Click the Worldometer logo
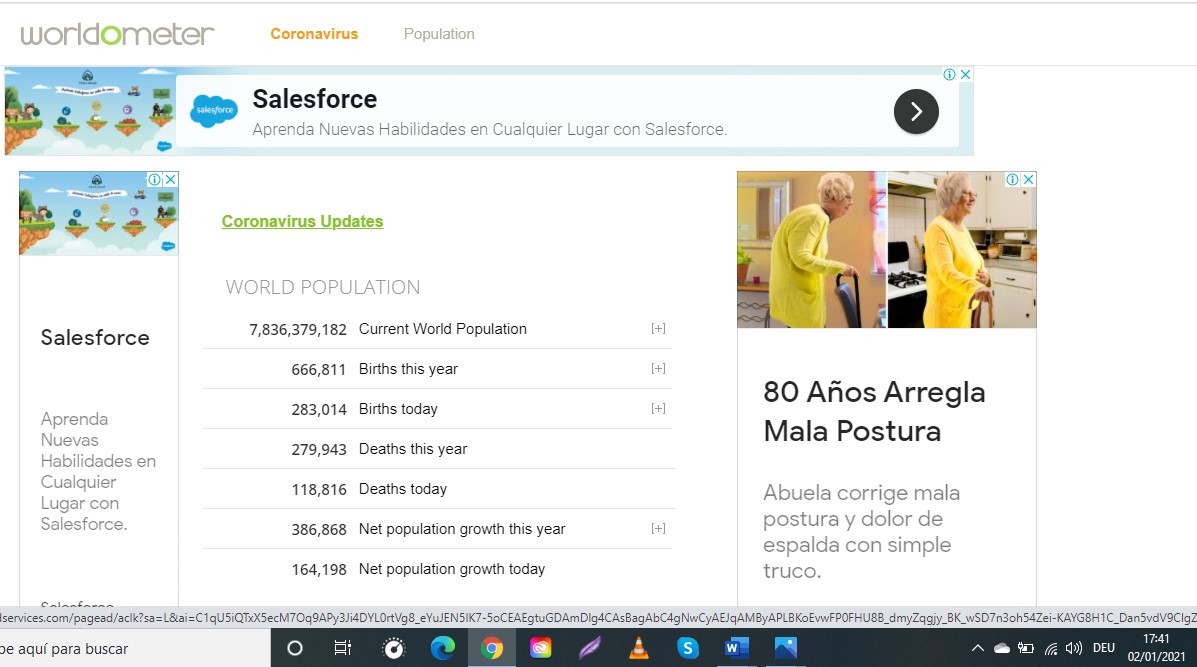1197x667 pixels. (x=117, y=34)
